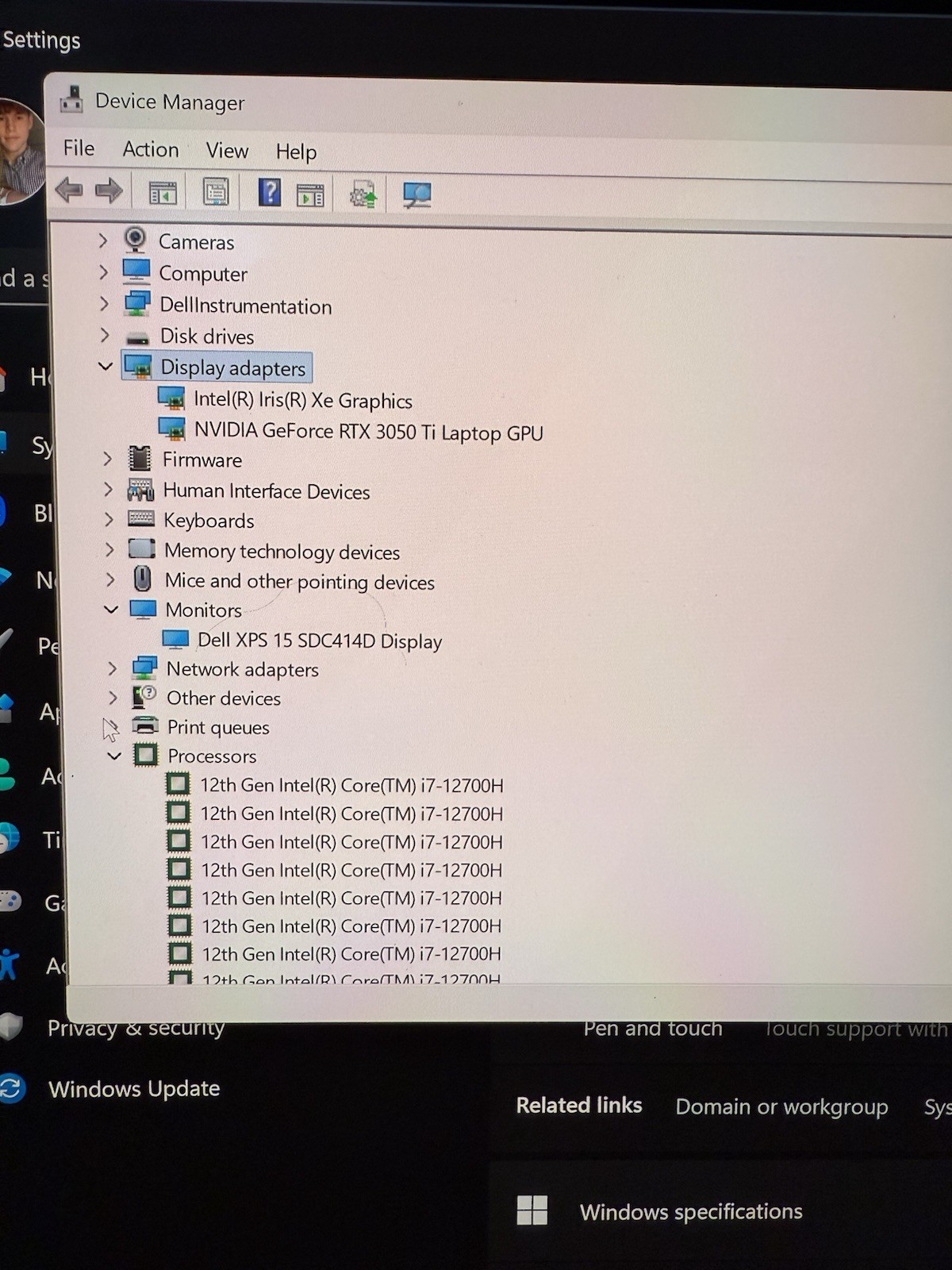Screen dimensions: 952x1270
Task: Click the Human Interface Devices icon
Action: 140,490
